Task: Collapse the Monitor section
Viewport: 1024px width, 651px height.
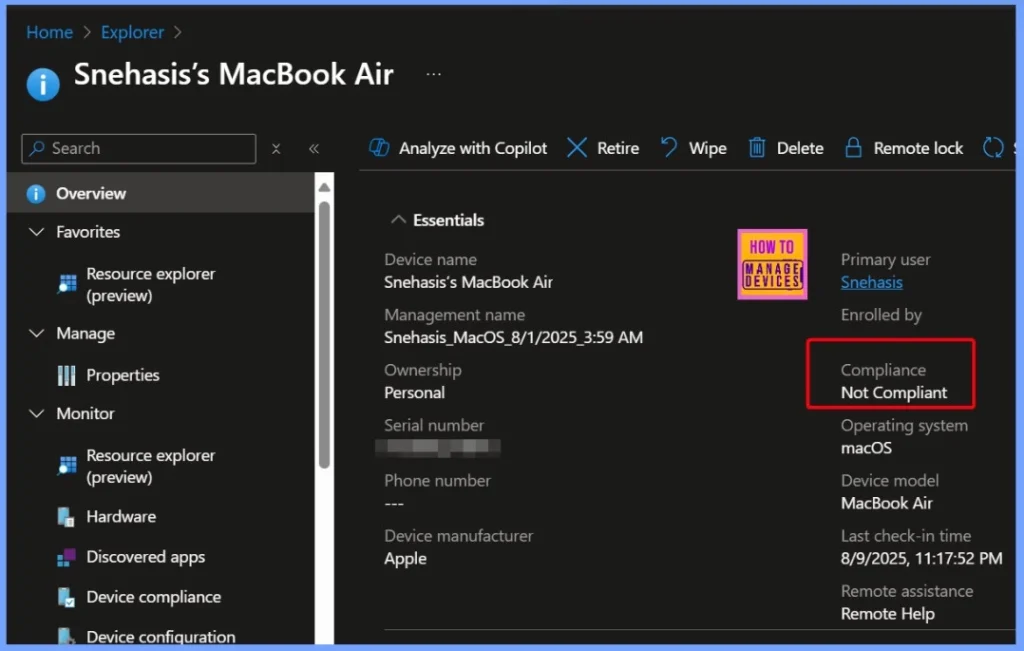Action: [37, 413]
